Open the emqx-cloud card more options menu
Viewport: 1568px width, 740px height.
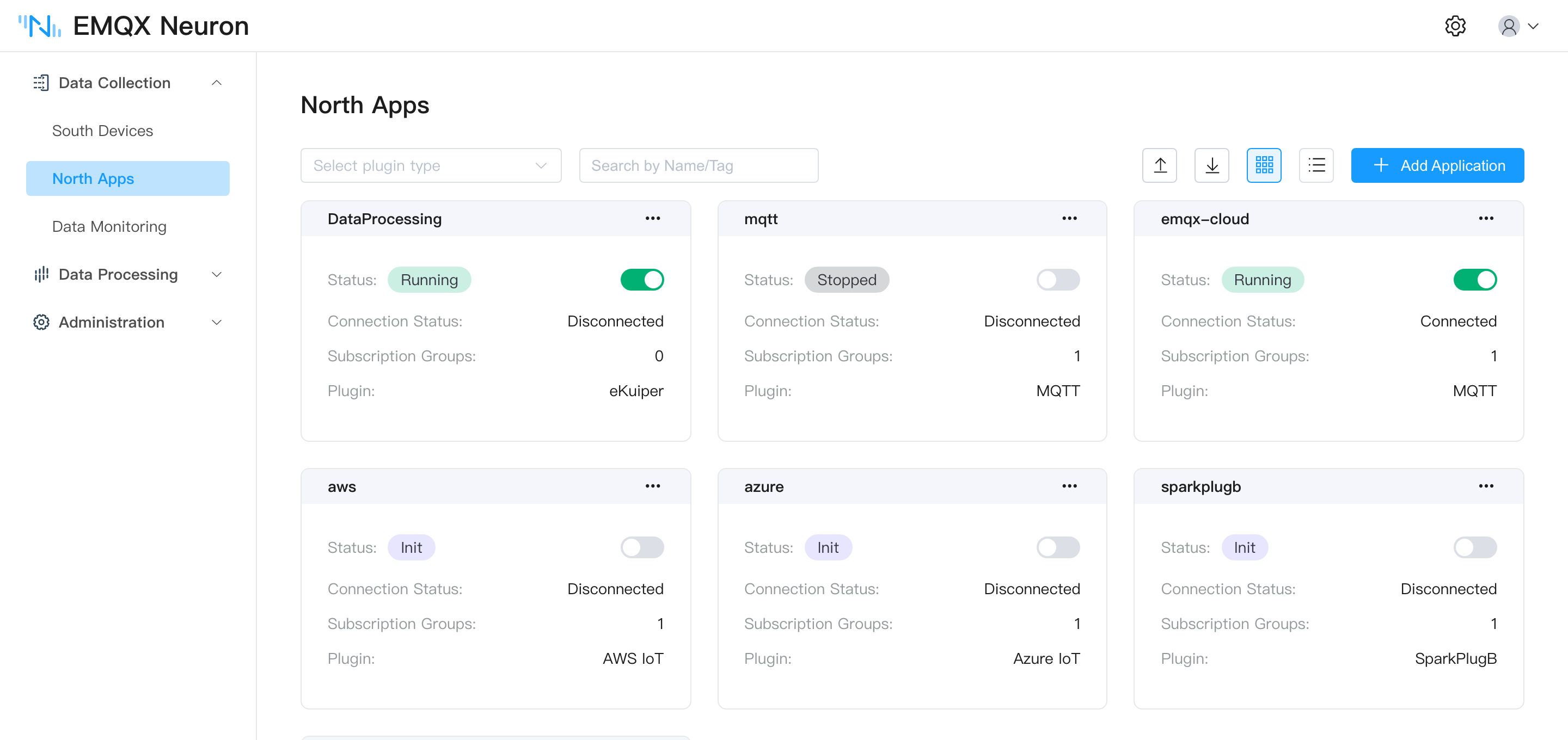click(1486, 219)
